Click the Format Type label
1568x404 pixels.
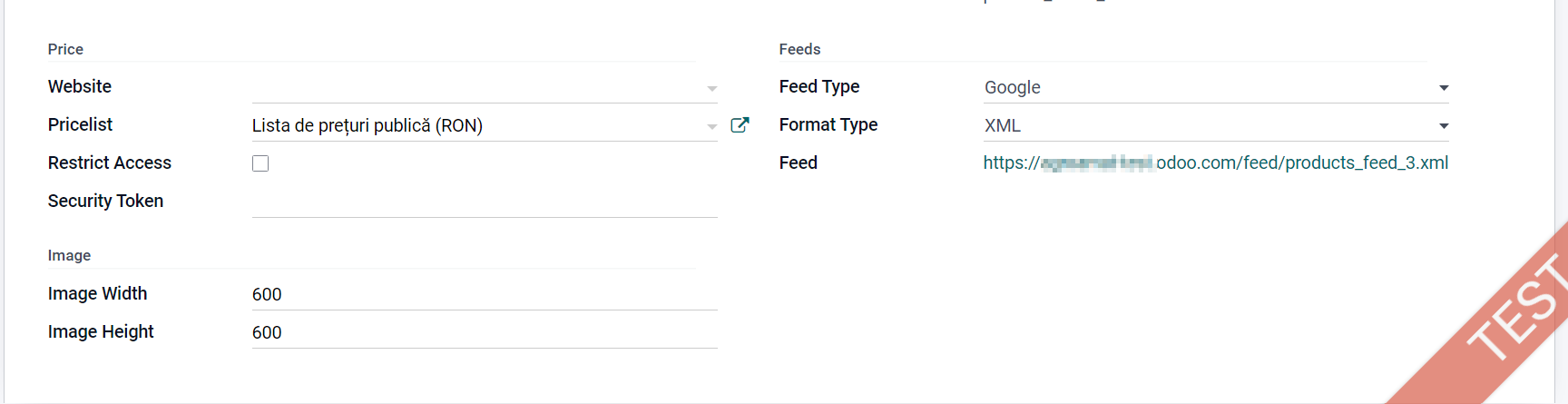tap(828, 124)
